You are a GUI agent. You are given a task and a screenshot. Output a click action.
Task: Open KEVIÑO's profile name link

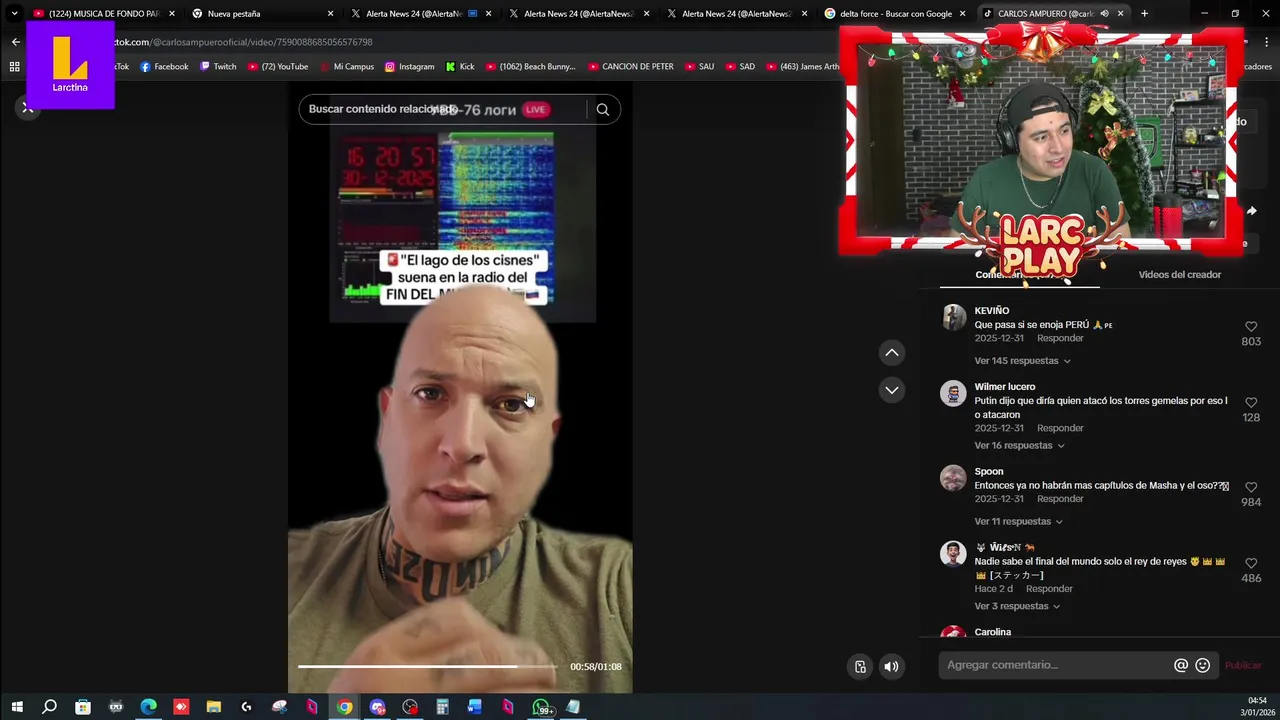[992, 311]
